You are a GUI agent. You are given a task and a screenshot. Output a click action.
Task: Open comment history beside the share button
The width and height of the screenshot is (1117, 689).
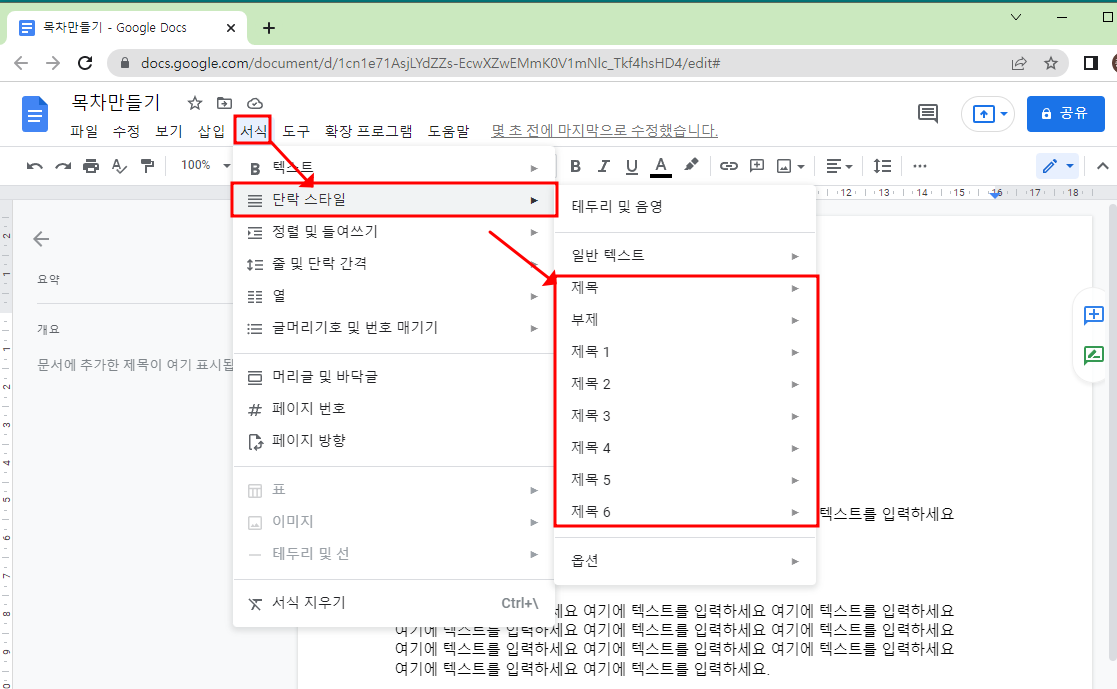coord(926,114)
